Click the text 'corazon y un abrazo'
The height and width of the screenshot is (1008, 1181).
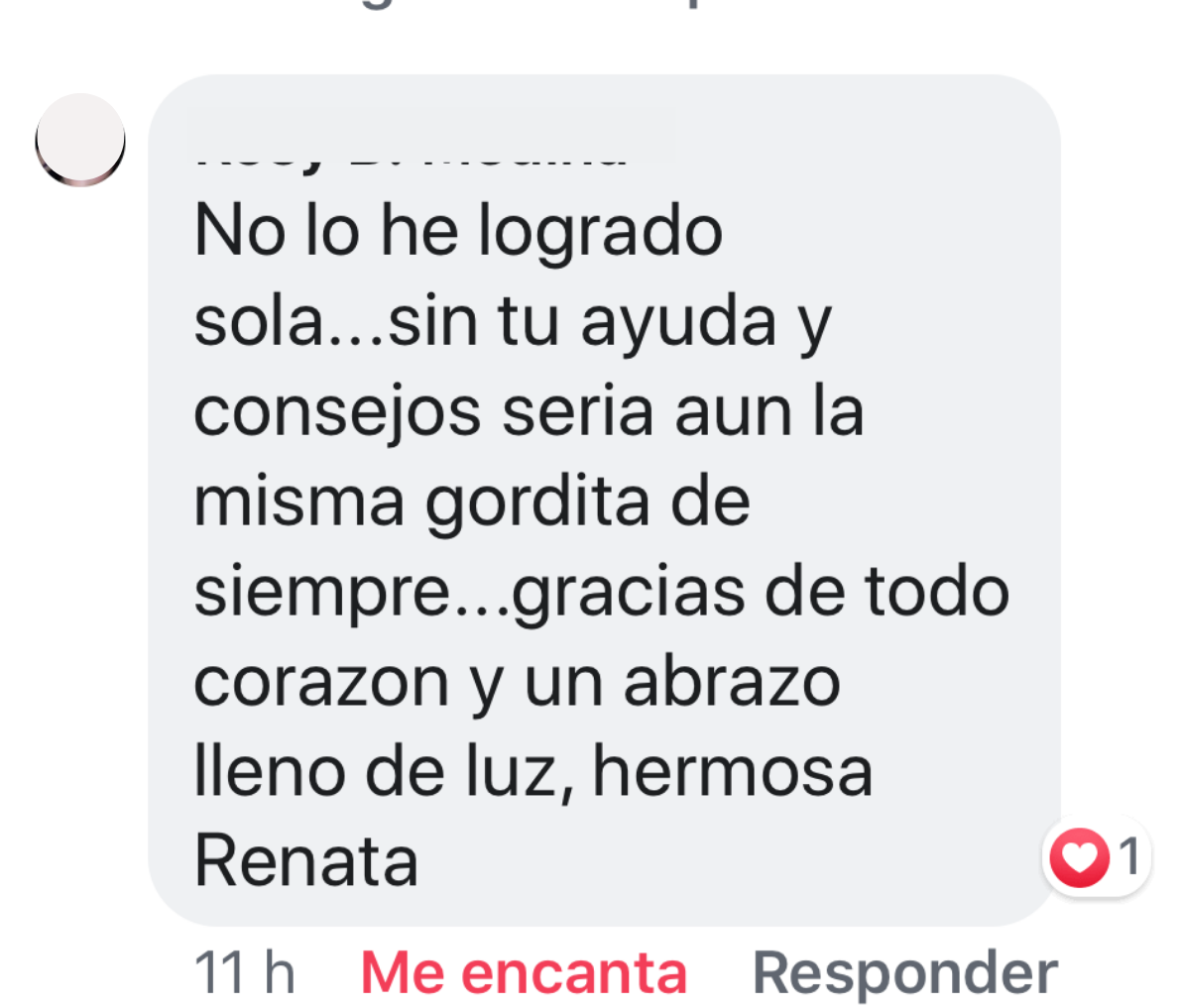click(518, 684)
